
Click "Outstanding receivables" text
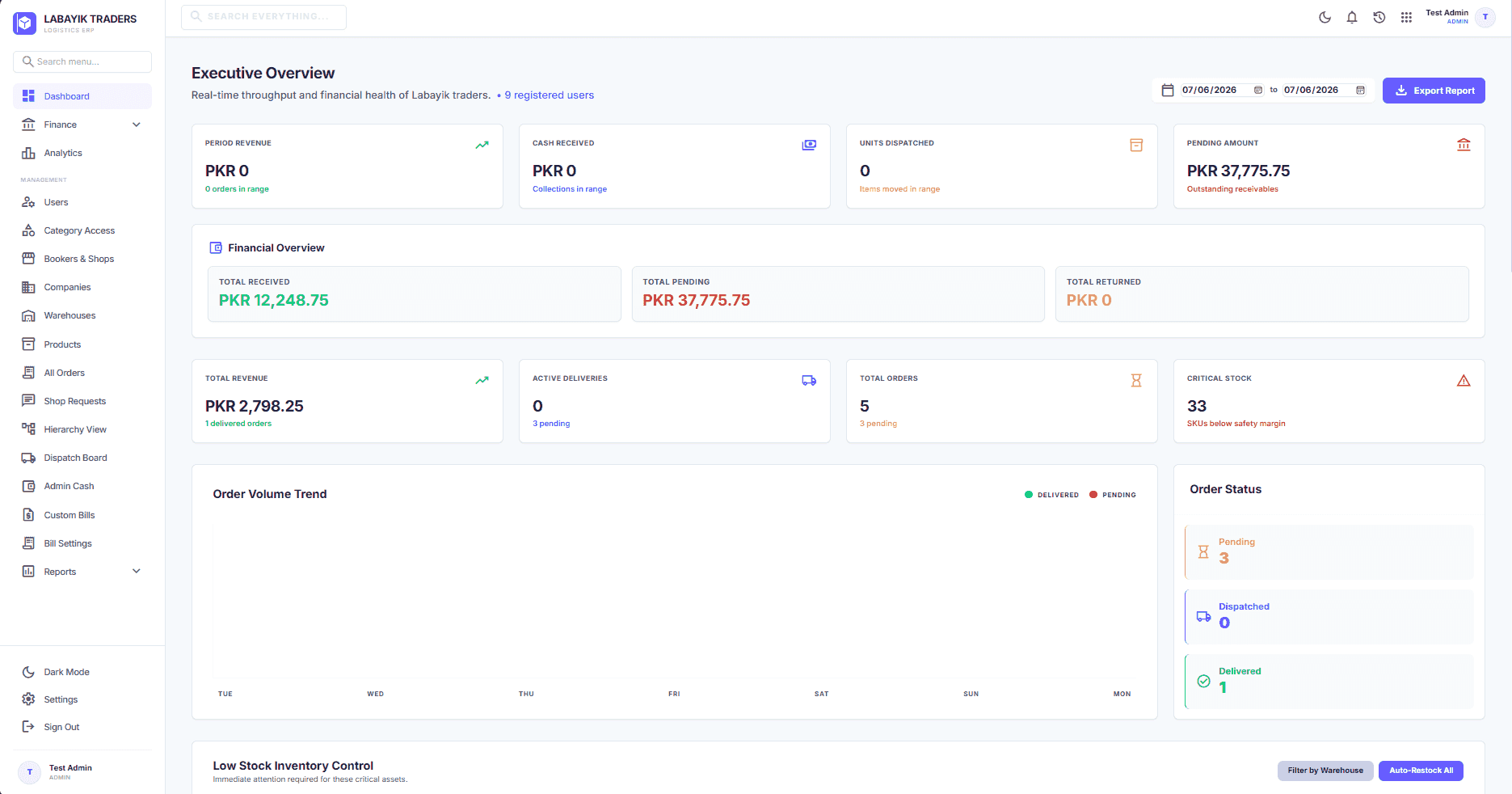tap(1232, 189)
